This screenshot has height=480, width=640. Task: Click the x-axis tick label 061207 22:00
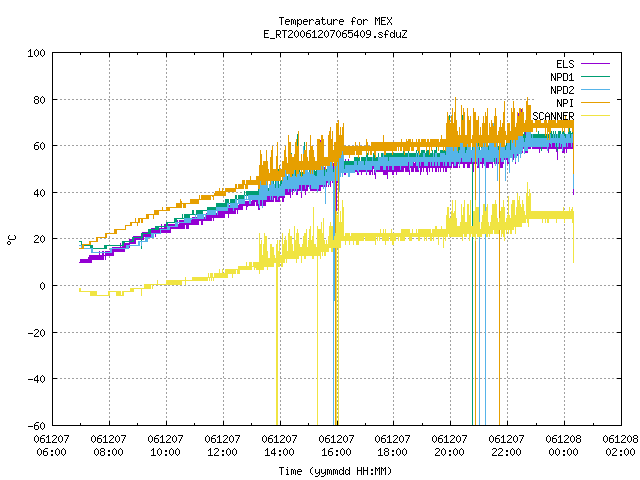tap(507, 446)
